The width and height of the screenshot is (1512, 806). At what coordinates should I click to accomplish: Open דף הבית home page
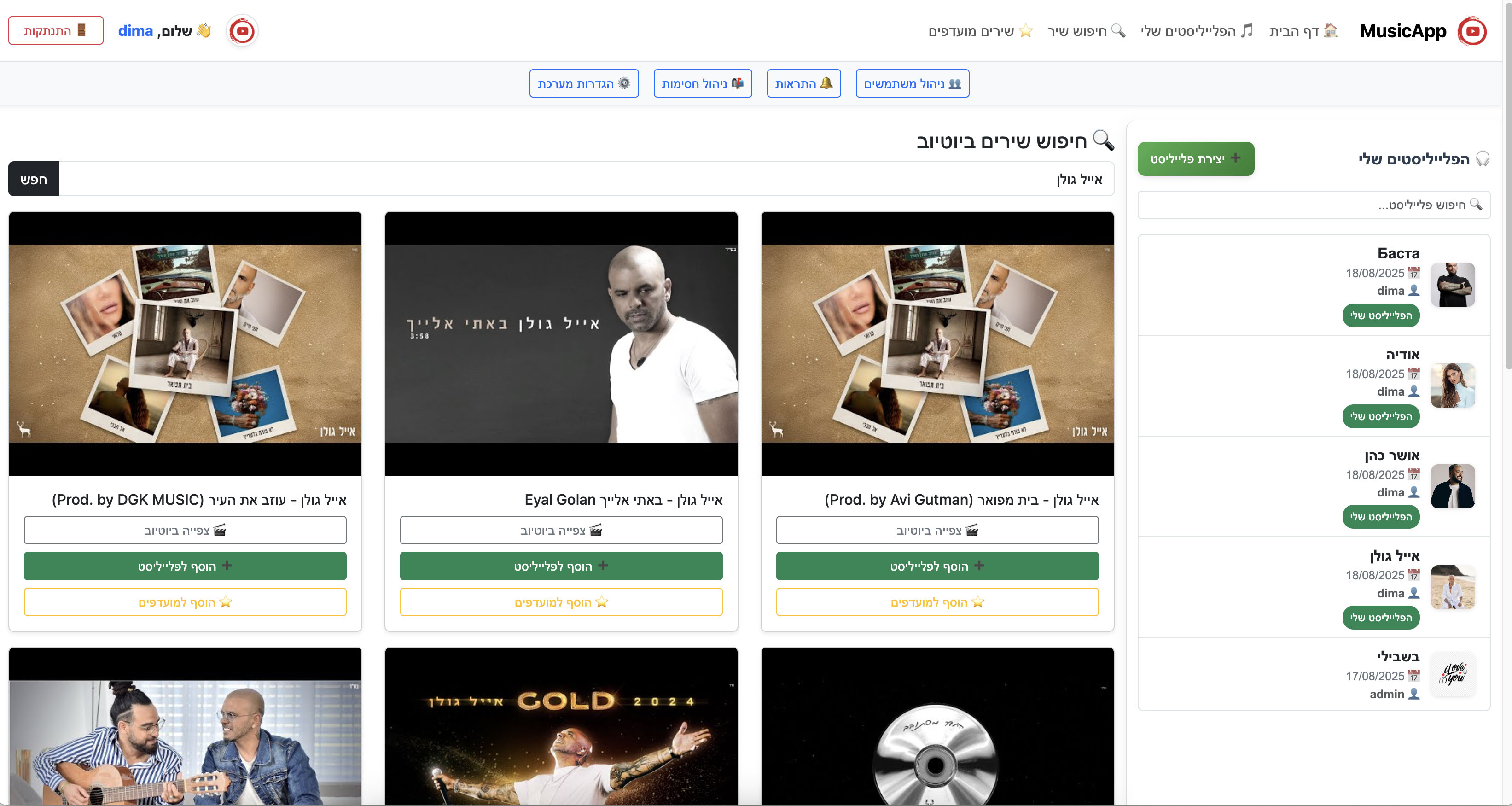[x=1303, y=31]
